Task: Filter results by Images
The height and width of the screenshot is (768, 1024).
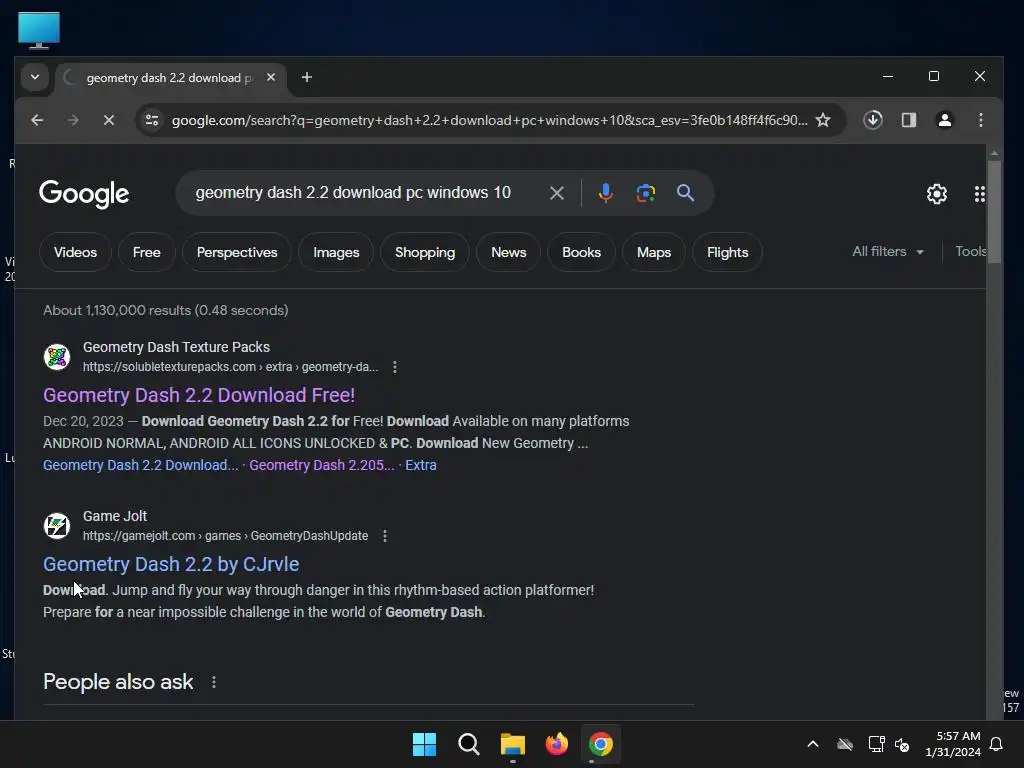Action: pyautogui.click(x=336, y=253)
